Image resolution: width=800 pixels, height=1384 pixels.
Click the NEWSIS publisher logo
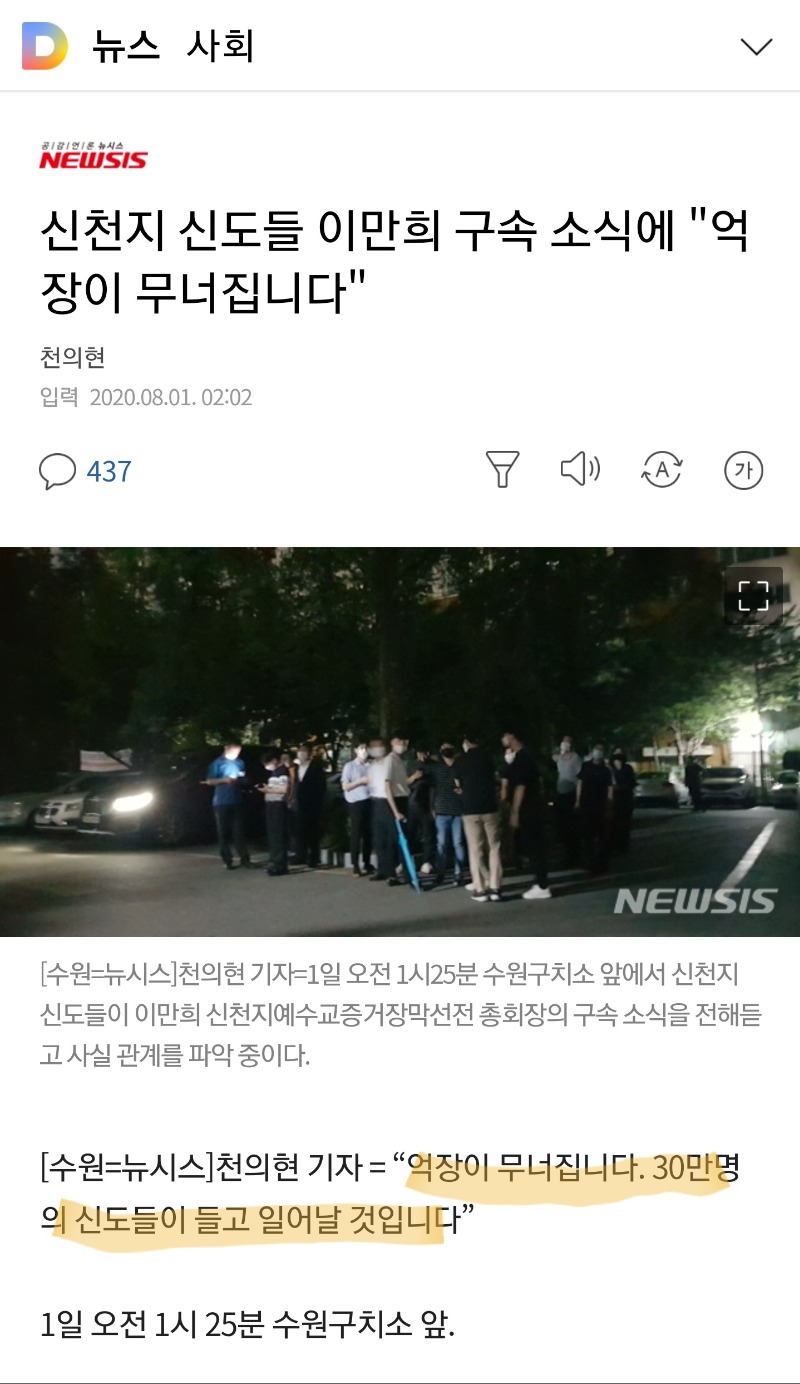click(93, 156)
